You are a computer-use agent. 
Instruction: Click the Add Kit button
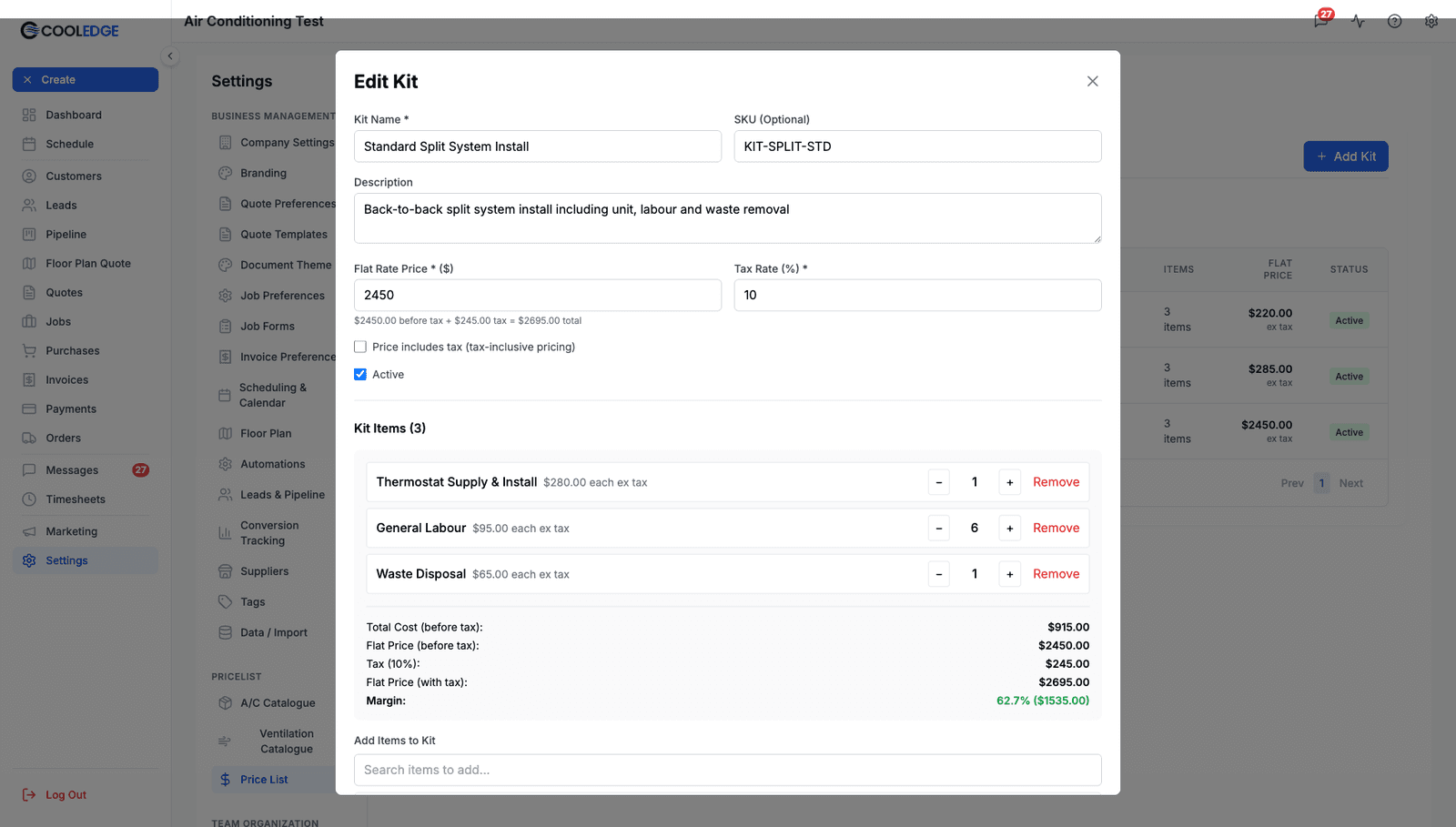[1346, 156]
